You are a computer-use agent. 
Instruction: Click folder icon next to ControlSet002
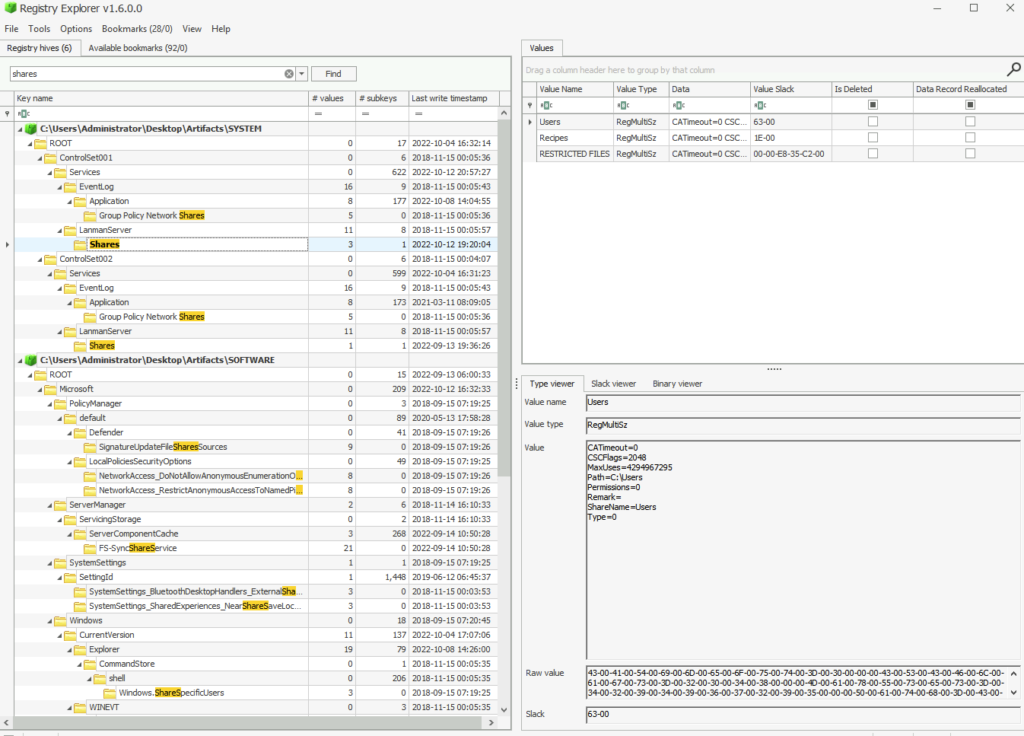tap(50, 259)
